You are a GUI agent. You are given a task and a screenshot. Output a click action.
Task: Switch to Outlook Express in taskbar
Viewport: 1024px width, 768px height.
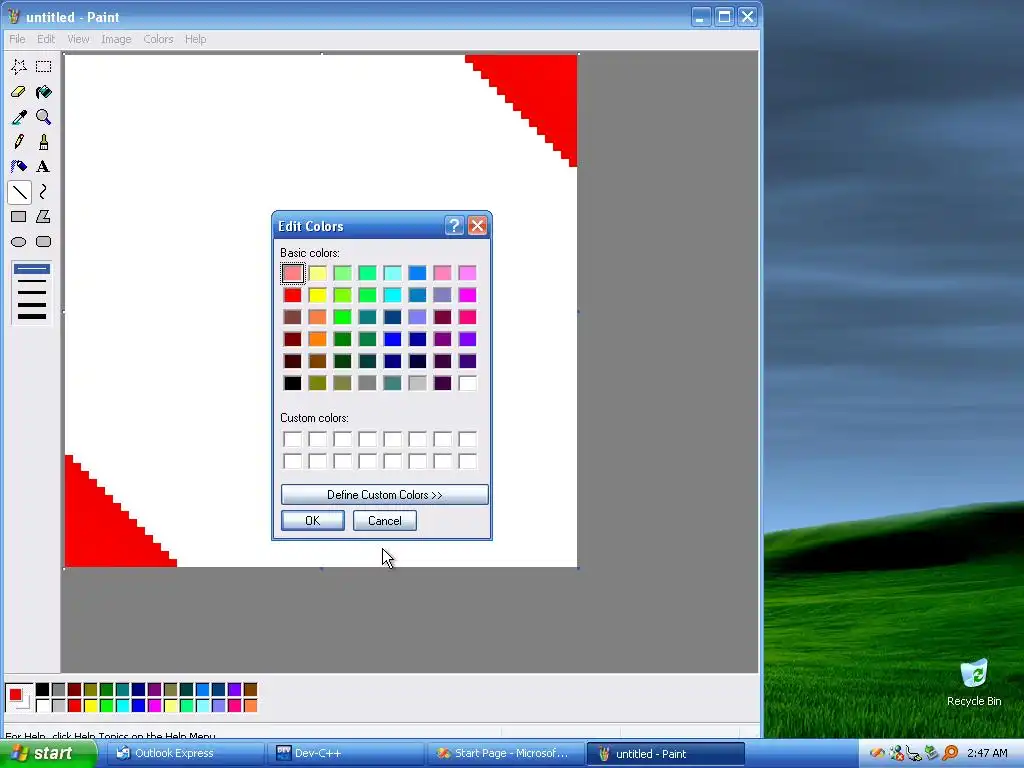click(184, 754)
